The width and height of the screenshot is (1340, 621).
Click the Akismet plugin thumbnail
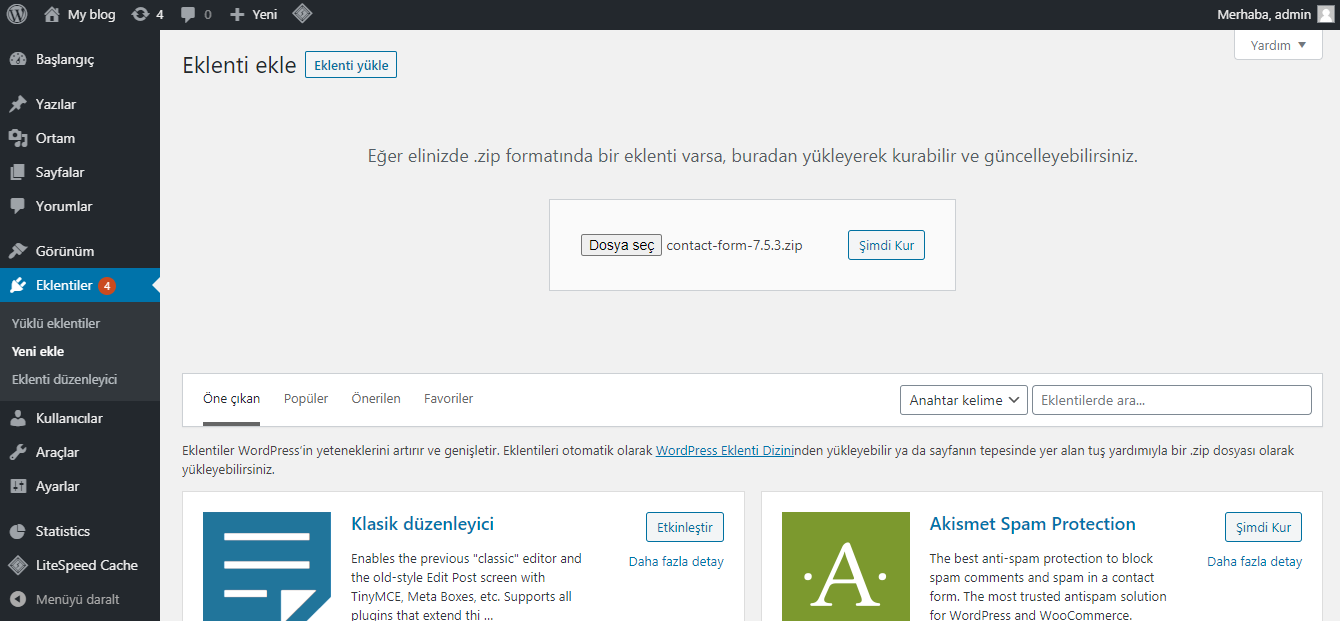click(x=846, y=566)
